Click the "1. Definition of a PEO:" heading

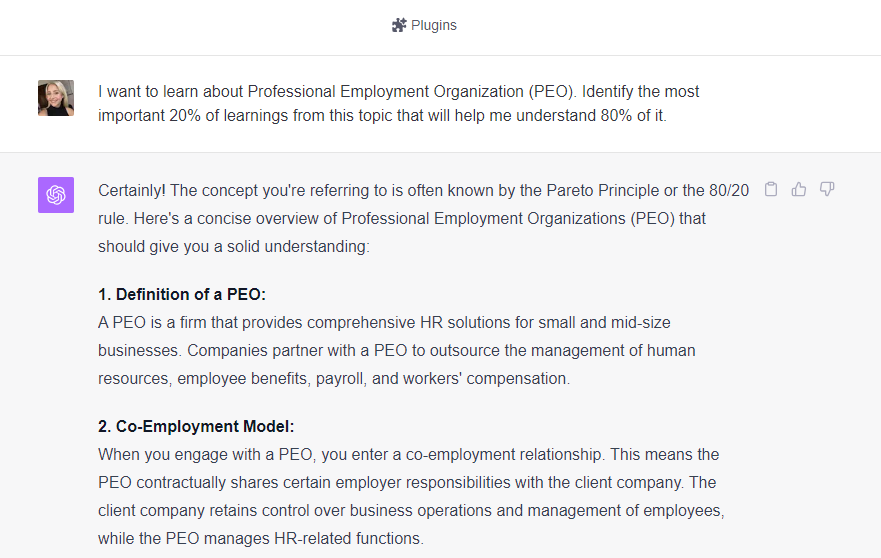[x=182, y=294]
